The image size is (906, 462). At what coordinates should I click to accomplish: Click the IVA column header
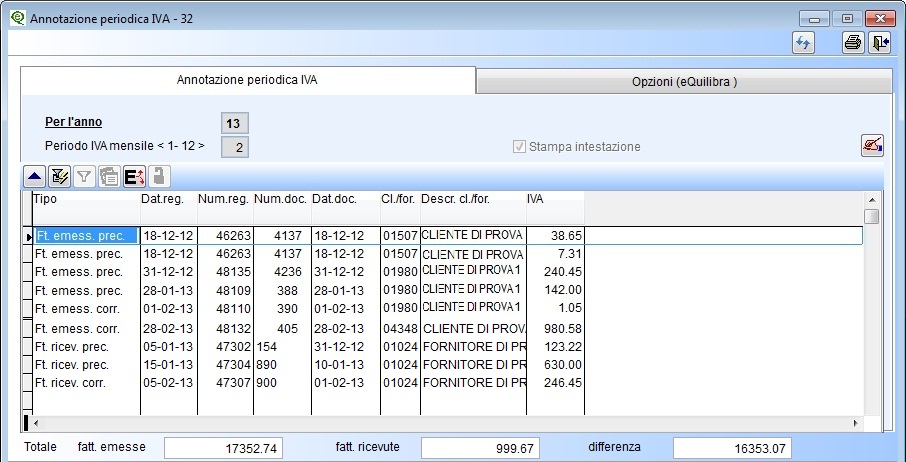[555, 208]
